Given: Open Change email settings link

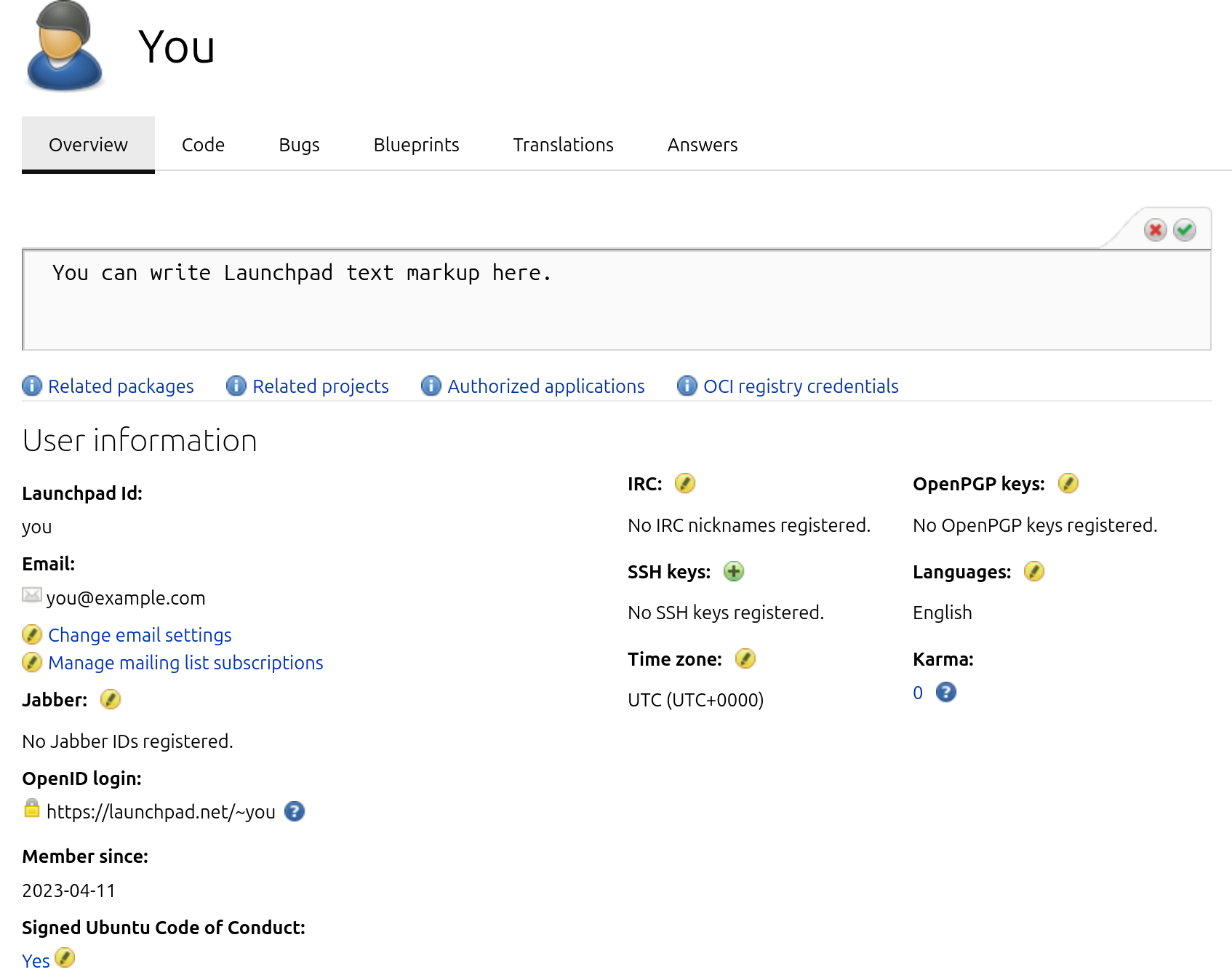Looking at the screenshot, I should pyautogui.click(x=140, y=635).
